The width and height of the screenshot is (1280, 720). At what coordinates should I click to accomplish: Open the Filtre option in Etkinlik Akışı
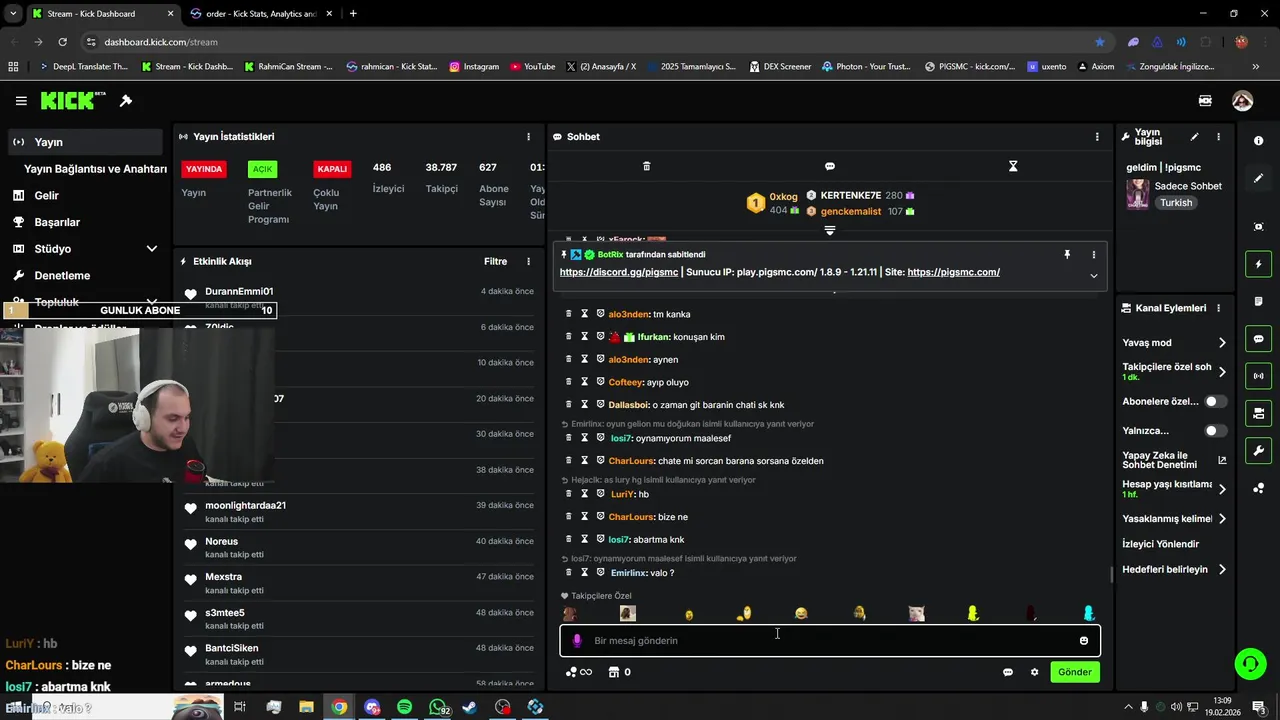click(x=495, y=261)
